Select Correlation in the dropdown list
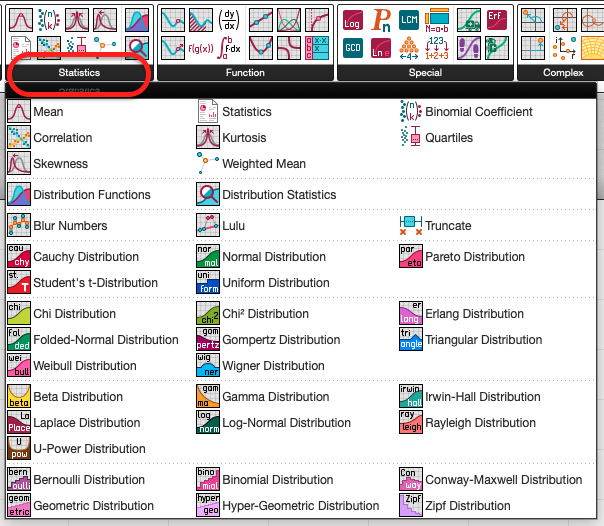This screenshot has width=604, height=526. click(50, 137)
